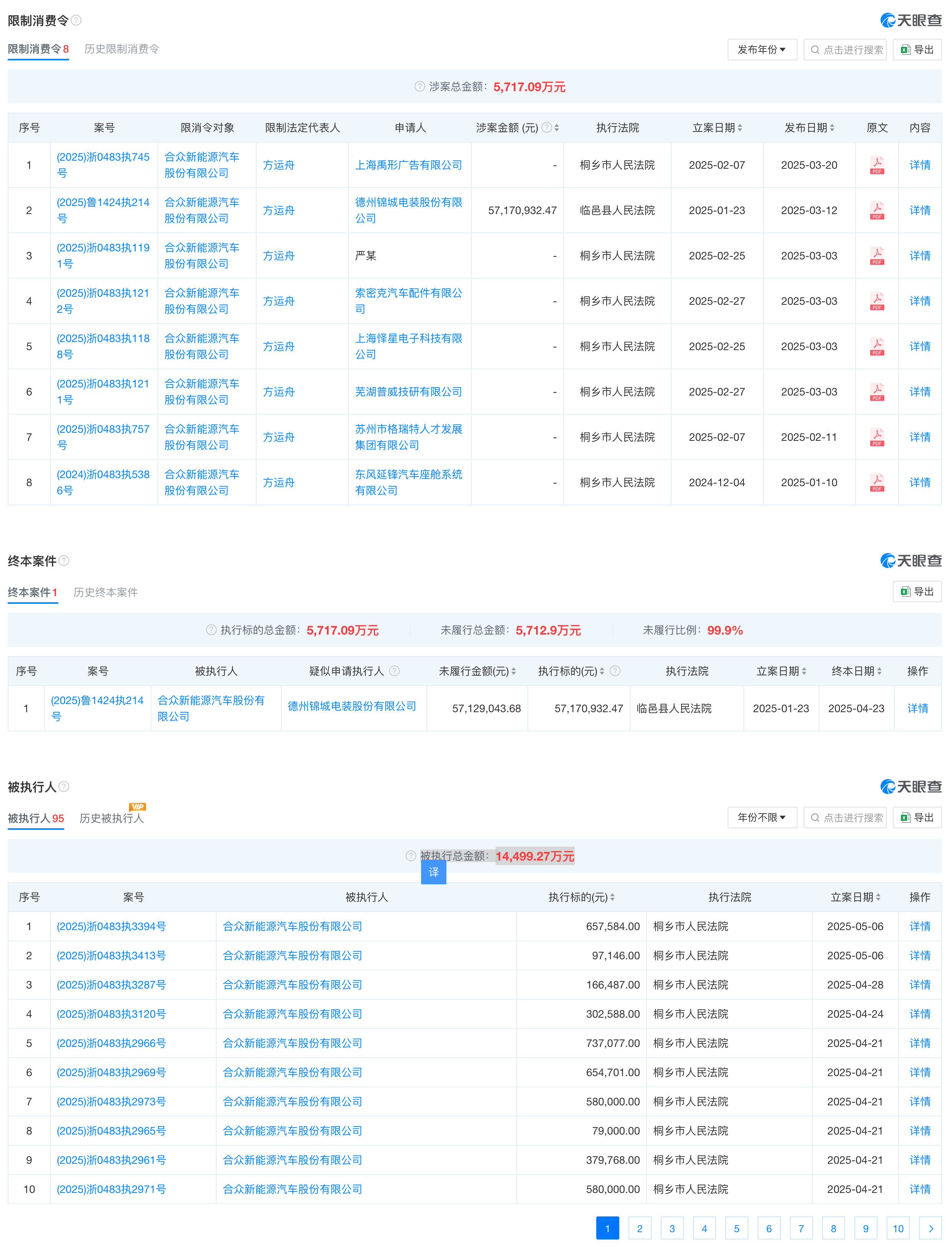Sort 被执行人 table by 立案日期
This screenshot has height=1251, width=952.
click(x=878, y=897)
